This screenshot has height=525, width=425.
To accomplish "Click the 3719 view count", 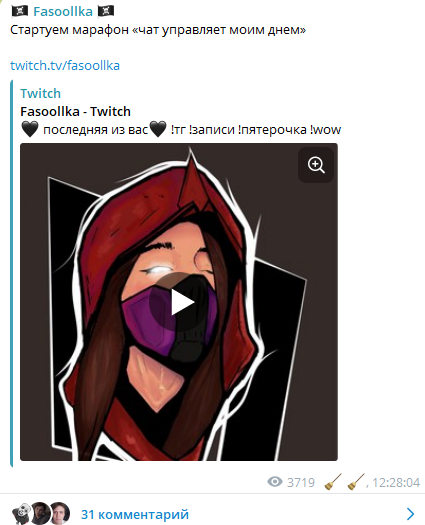I will tap(301, 482).
